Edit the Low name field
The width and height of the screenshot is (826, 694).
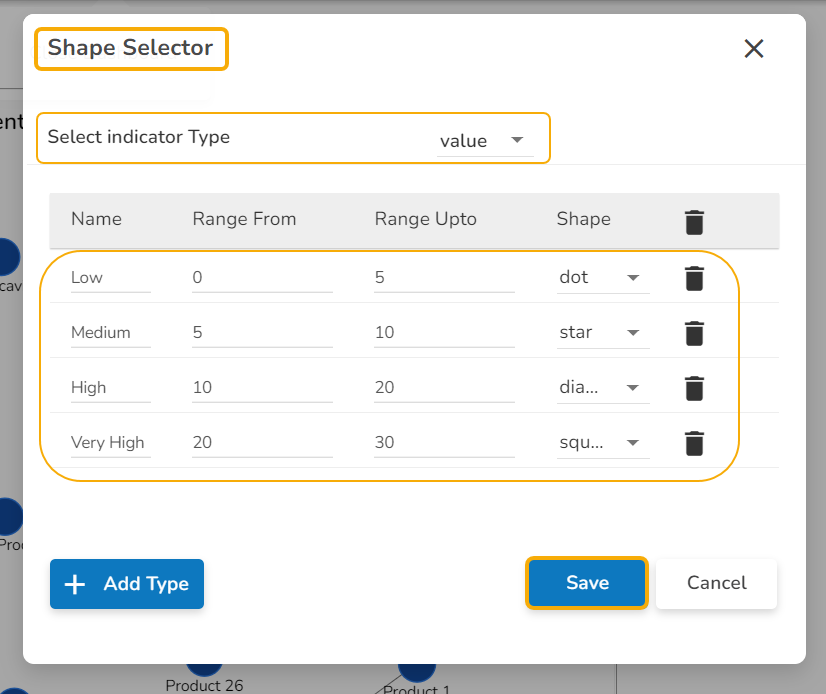pyautogui.click(x=110, y=278)
